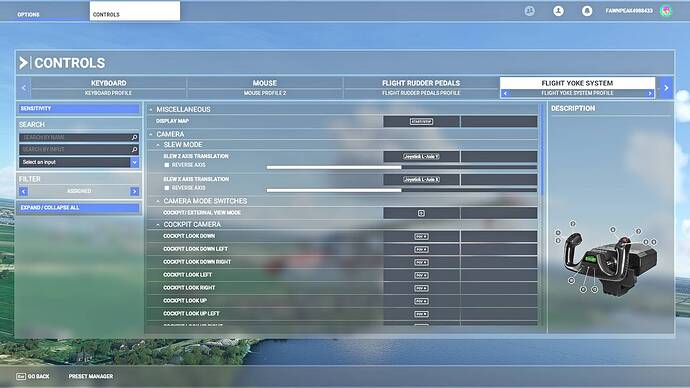
Task: Click Cockpit Look Down Left primary binding
Action: tap(421, 249)
